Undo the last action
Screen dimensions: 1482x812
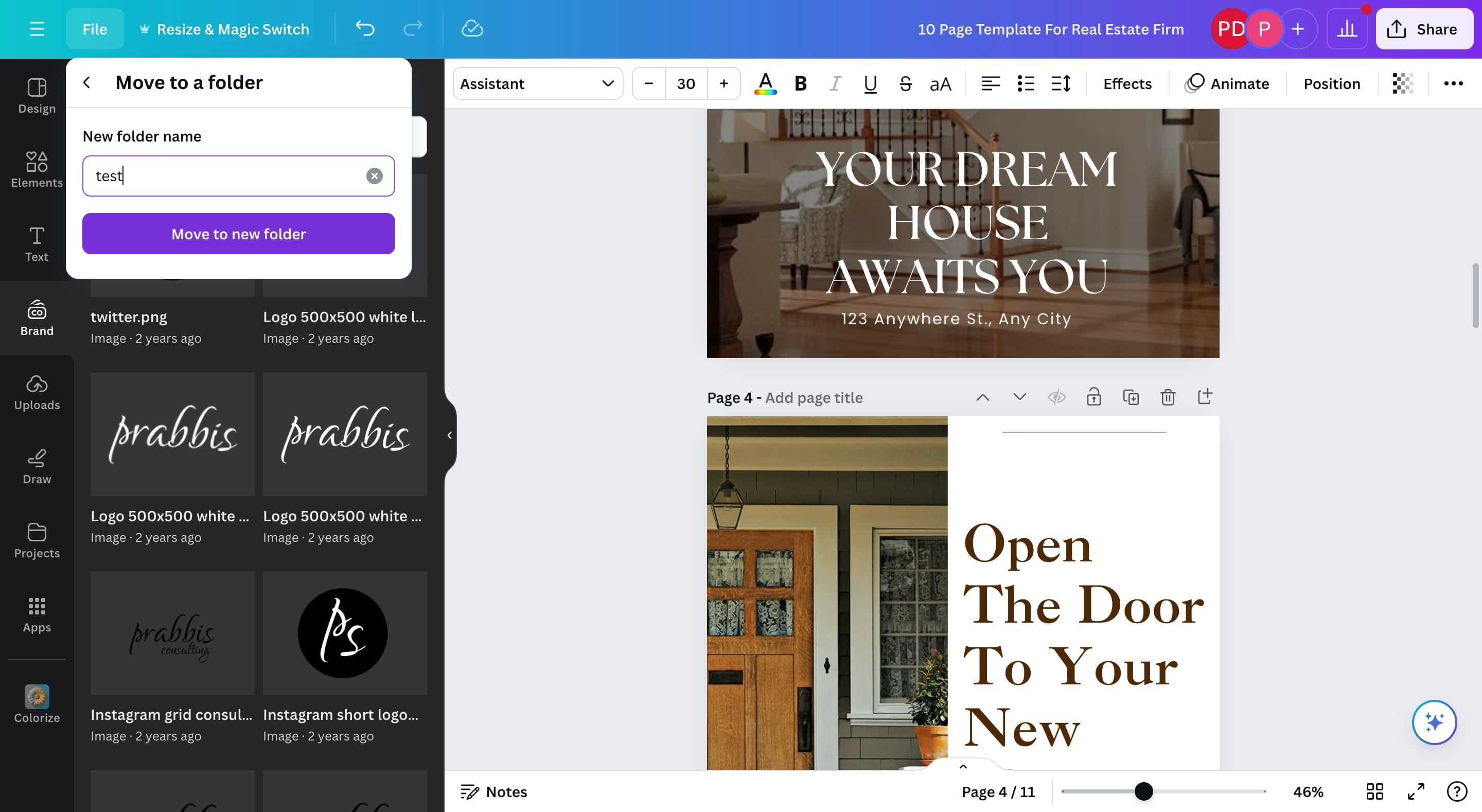(365, 29)
